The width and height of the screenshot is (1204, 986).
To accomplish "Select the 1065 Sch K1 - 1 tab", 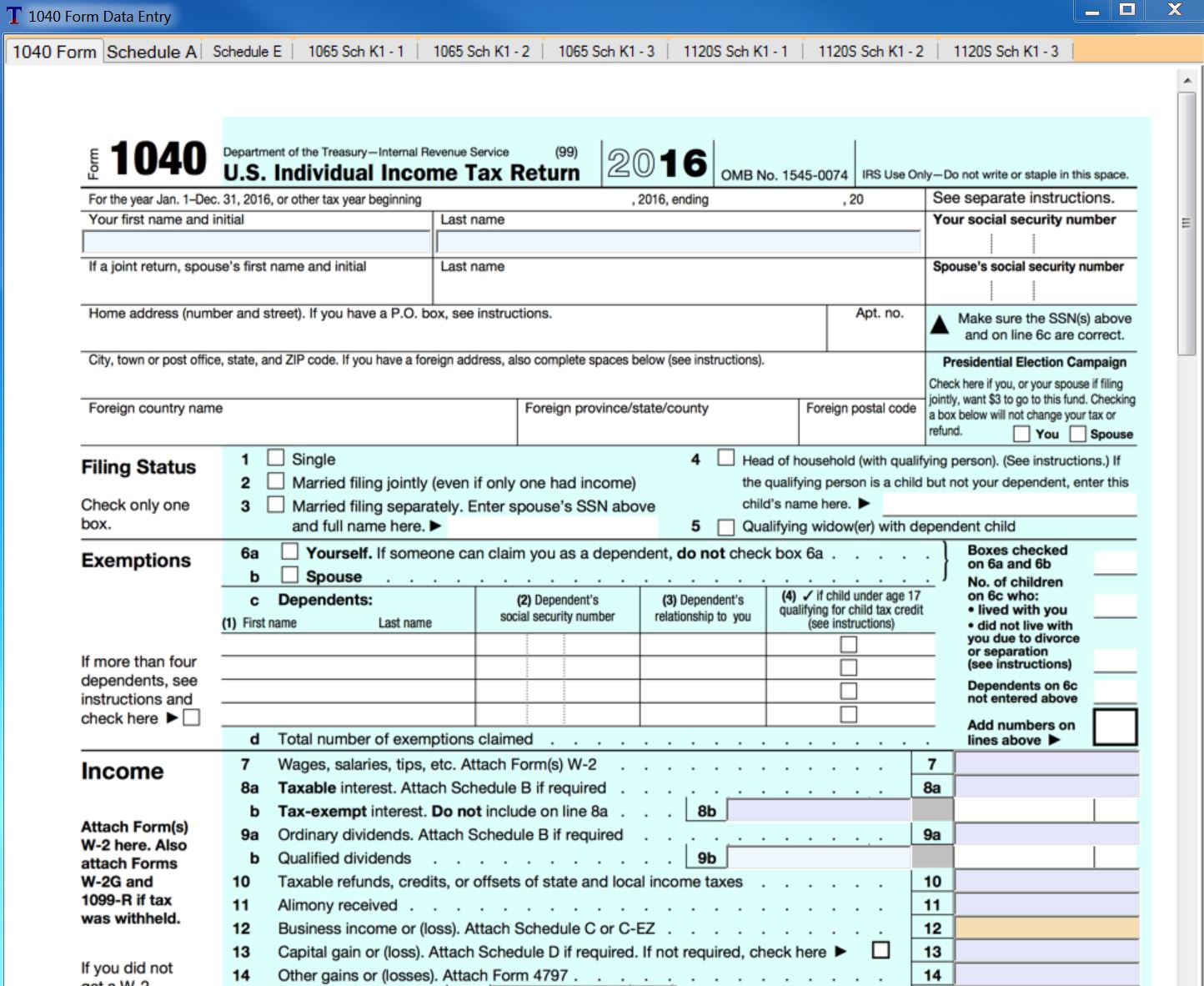I will coord(356,52).
